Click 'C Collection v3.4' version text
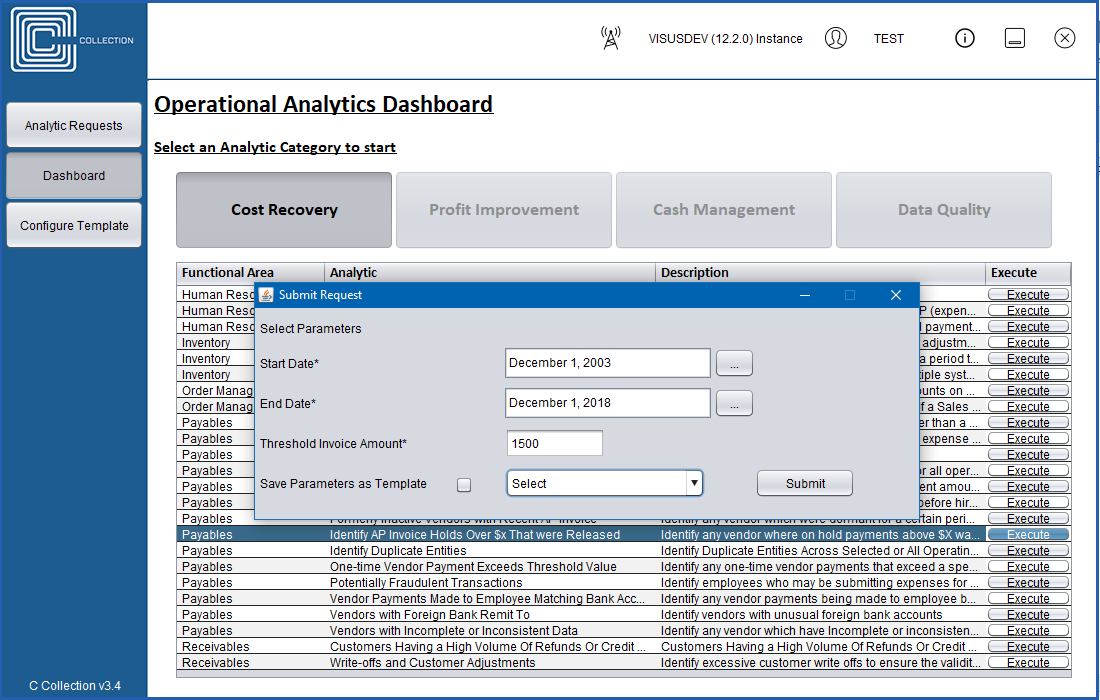 tap(75, 686)
